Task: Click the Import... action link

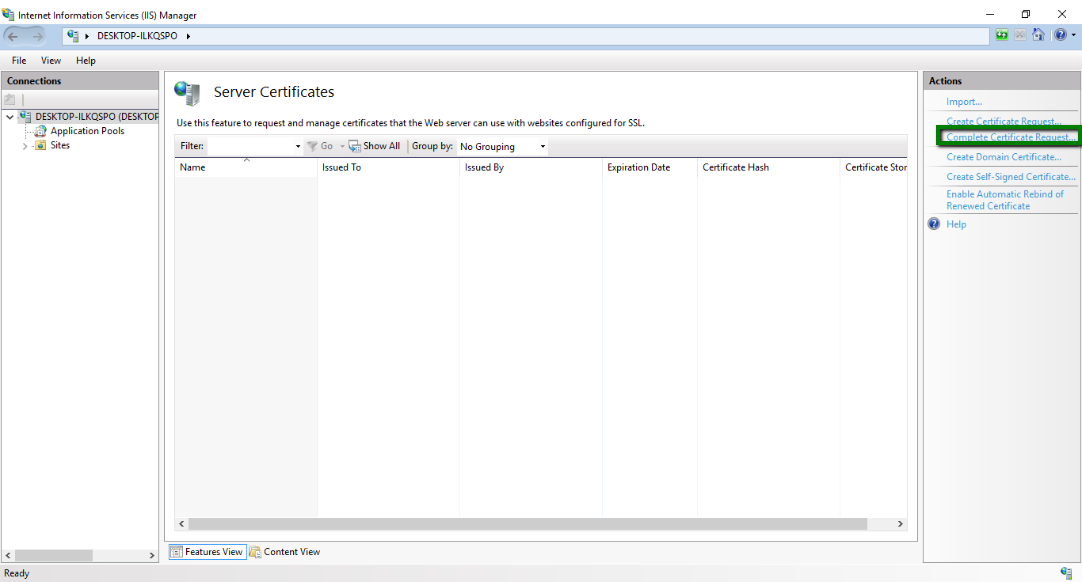Action: (964, 102)
